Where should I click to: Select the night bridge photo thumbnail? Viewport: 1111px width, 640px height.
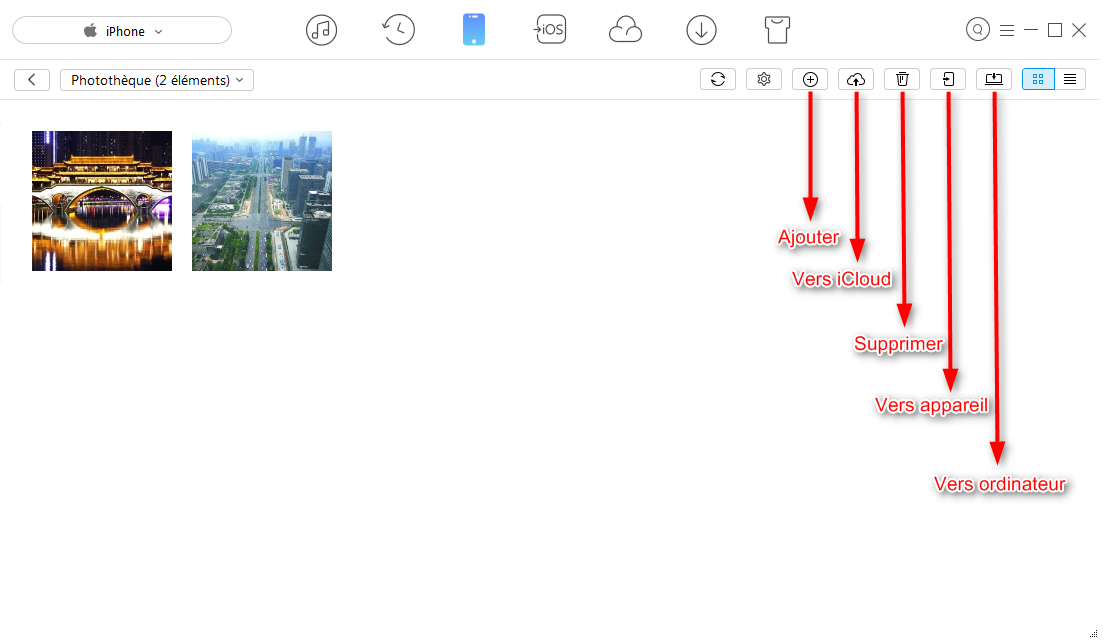(x=102, y=201)
